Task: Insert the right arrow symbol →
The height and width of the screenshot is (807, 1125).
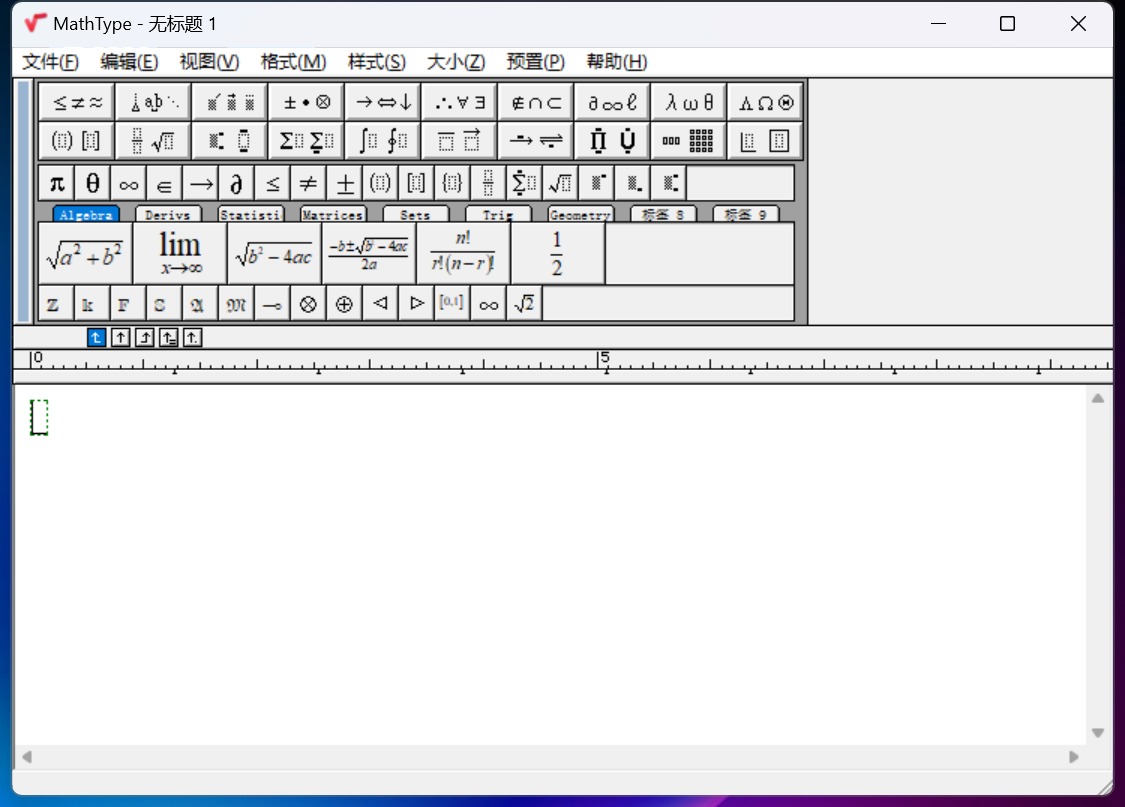Action: (200, 184)
